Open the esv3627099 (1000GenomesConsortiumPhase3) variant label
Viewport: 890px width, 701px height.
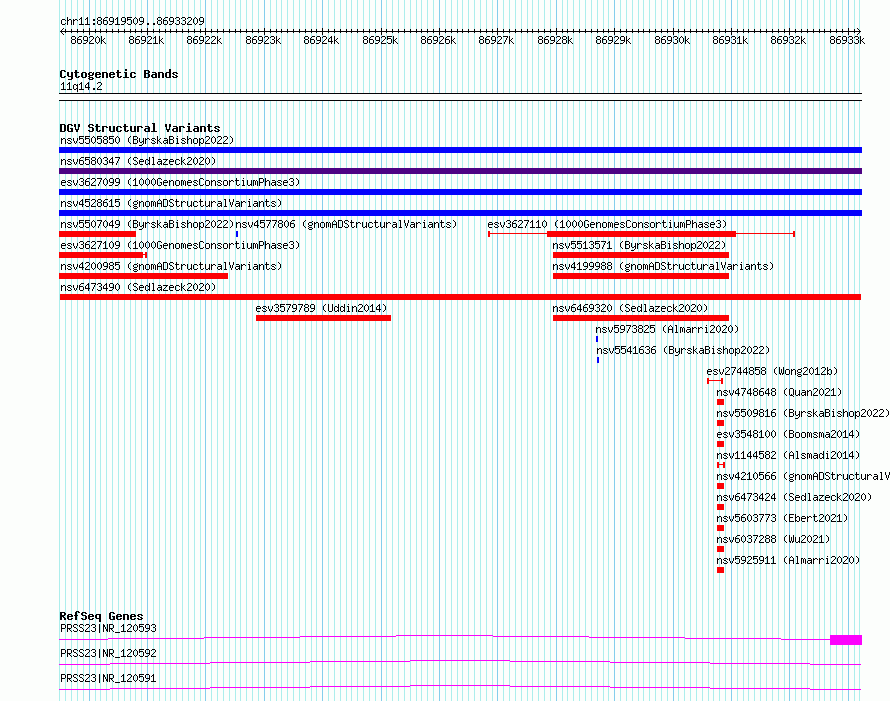tap(180, 182)
